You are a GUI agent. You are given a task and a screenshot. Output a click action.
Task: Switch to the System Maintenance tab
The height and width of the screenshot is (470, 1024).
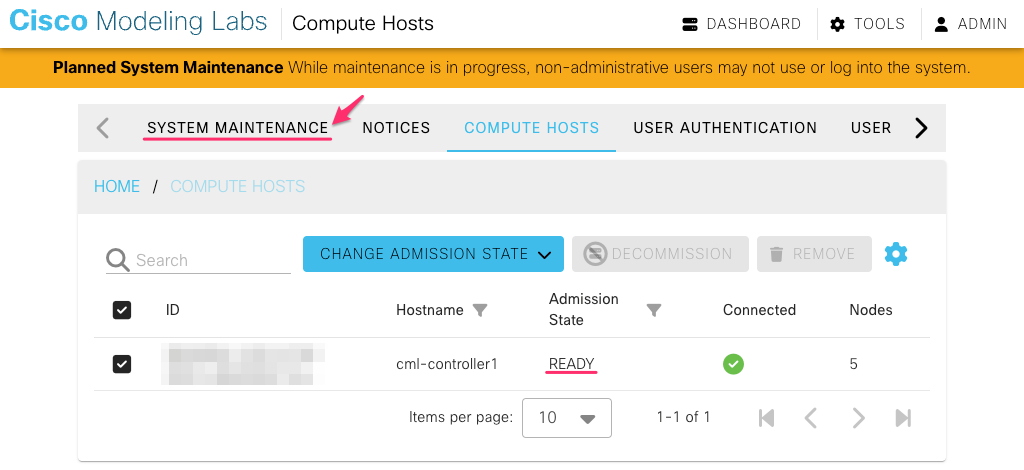pyautogui.click(x=238, y=128)
